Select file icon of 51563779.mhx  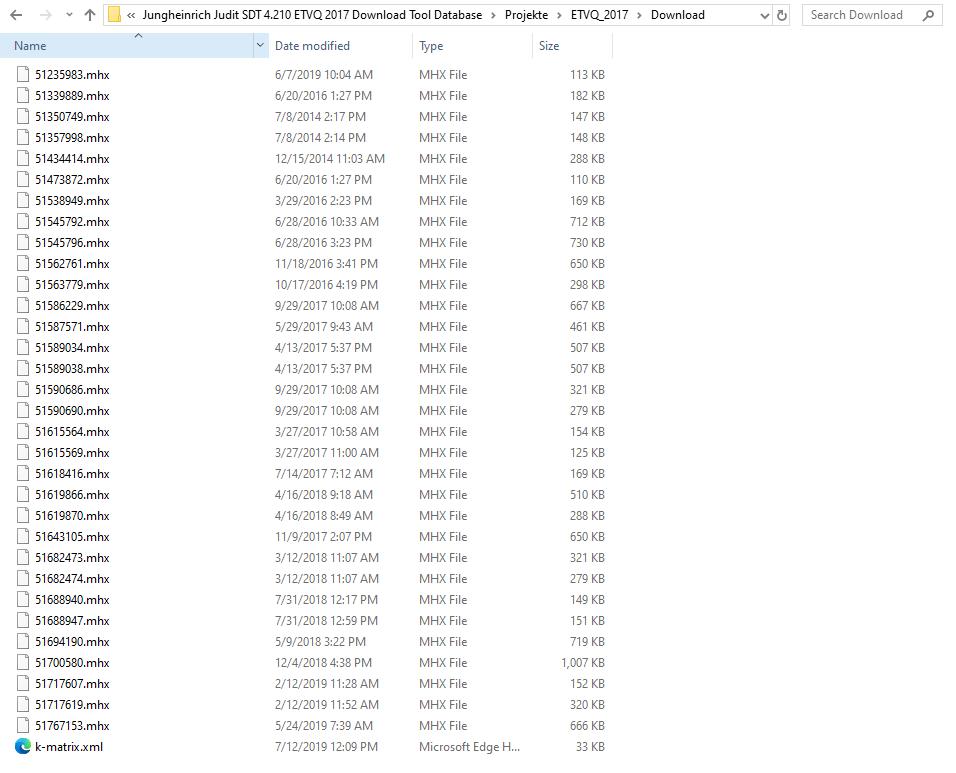(x=23, y=285)
